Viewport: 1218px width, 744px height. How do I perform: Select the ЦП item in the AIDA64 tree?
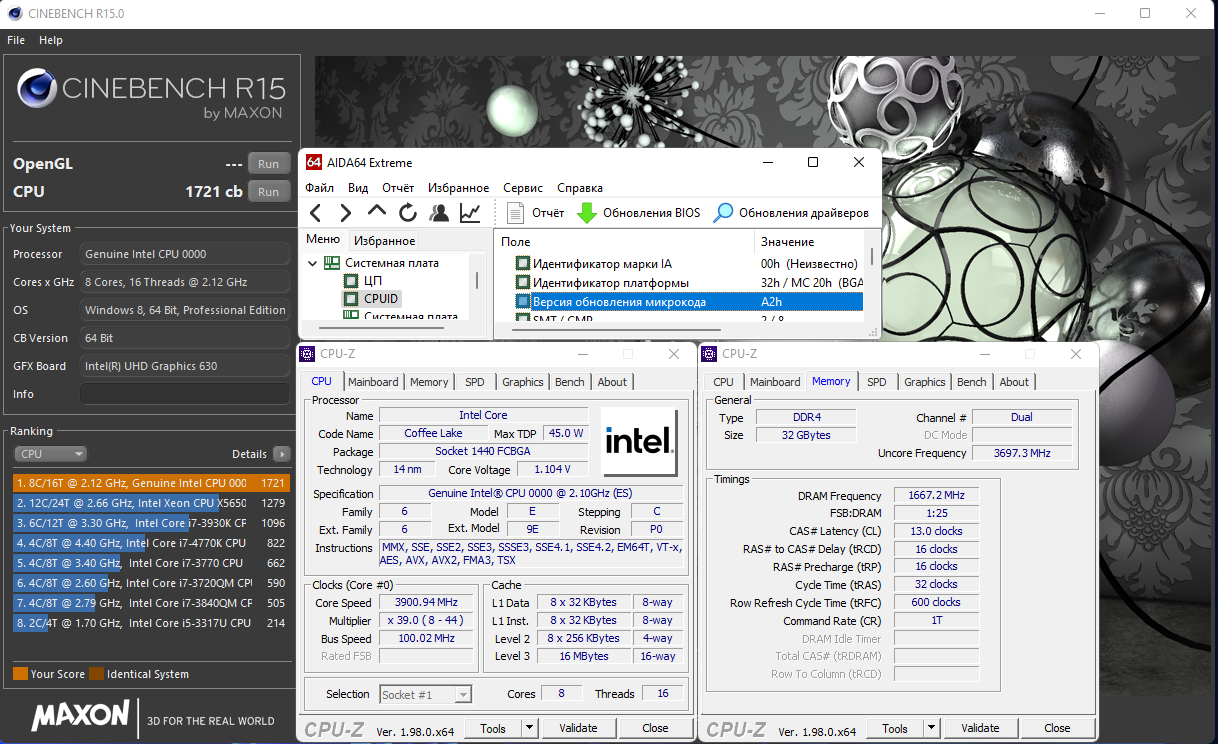coord(372,281)
